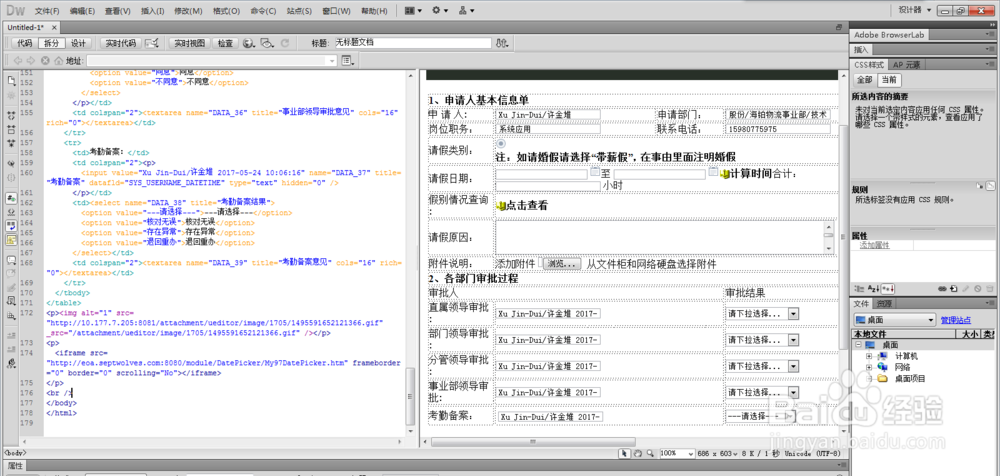Open the layout icon dropdown in menu bar
Viewport: 1000px width, 476px height.
(x=412, y=11)
